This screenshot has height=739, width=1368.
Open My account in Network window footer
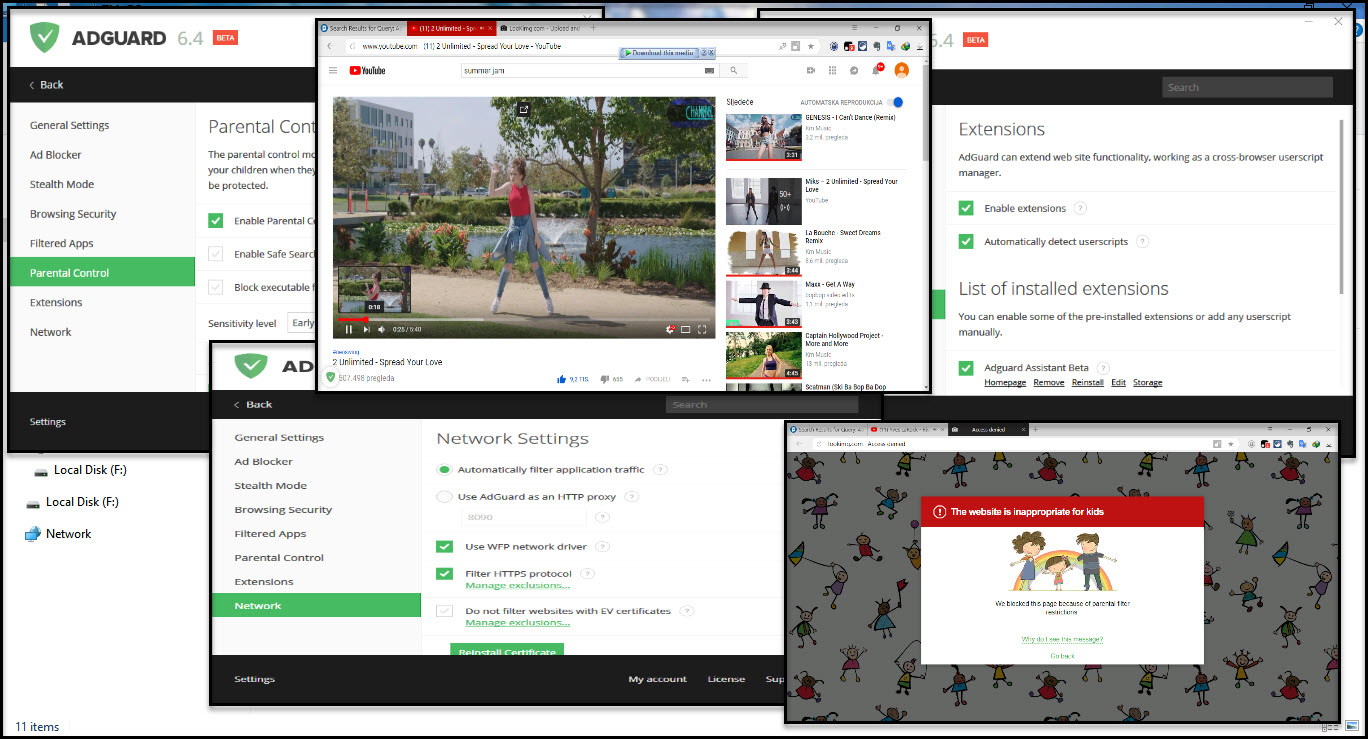point(657,679)
